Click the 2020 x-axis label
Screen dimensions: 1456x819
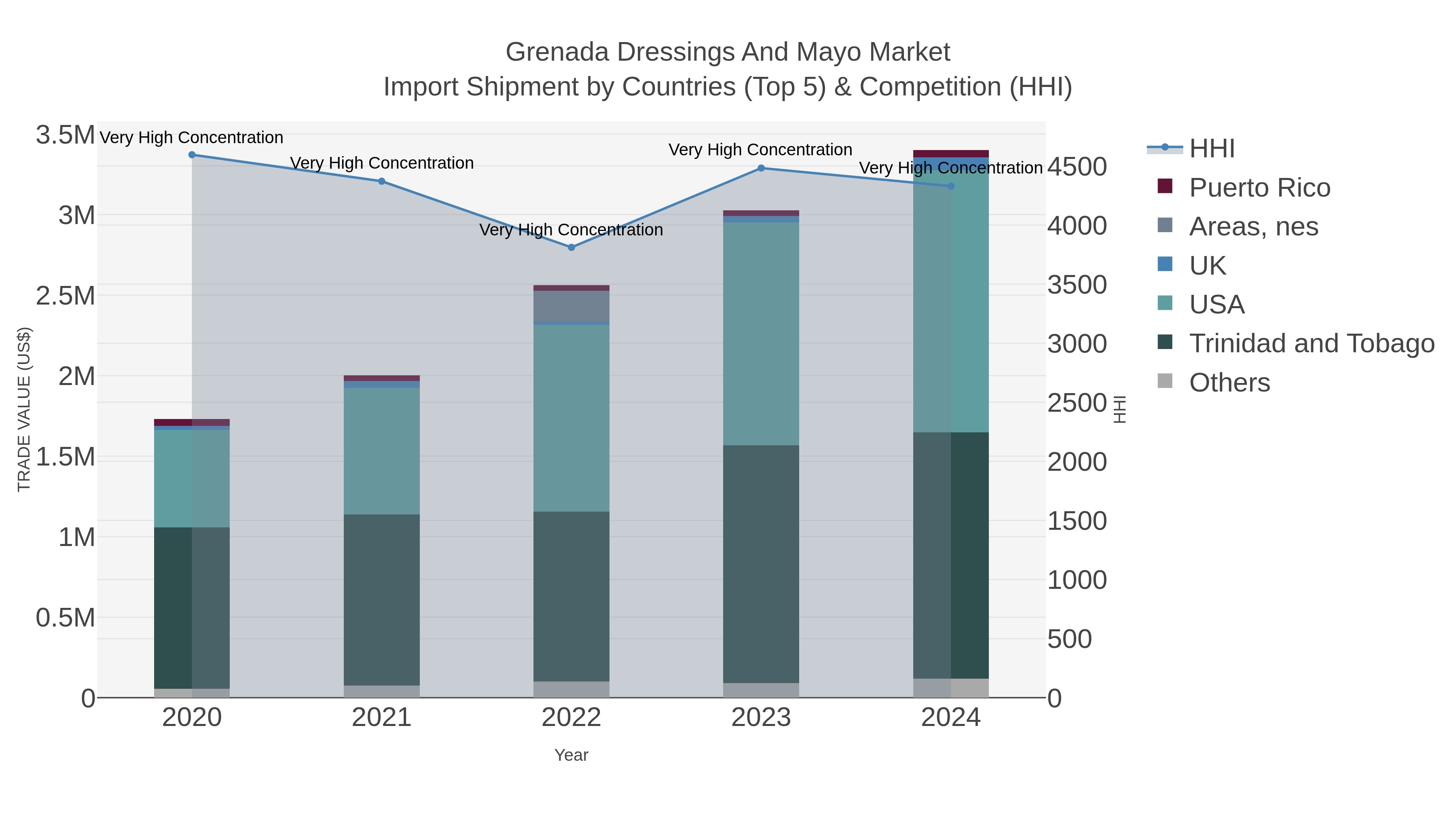[192, 718]
